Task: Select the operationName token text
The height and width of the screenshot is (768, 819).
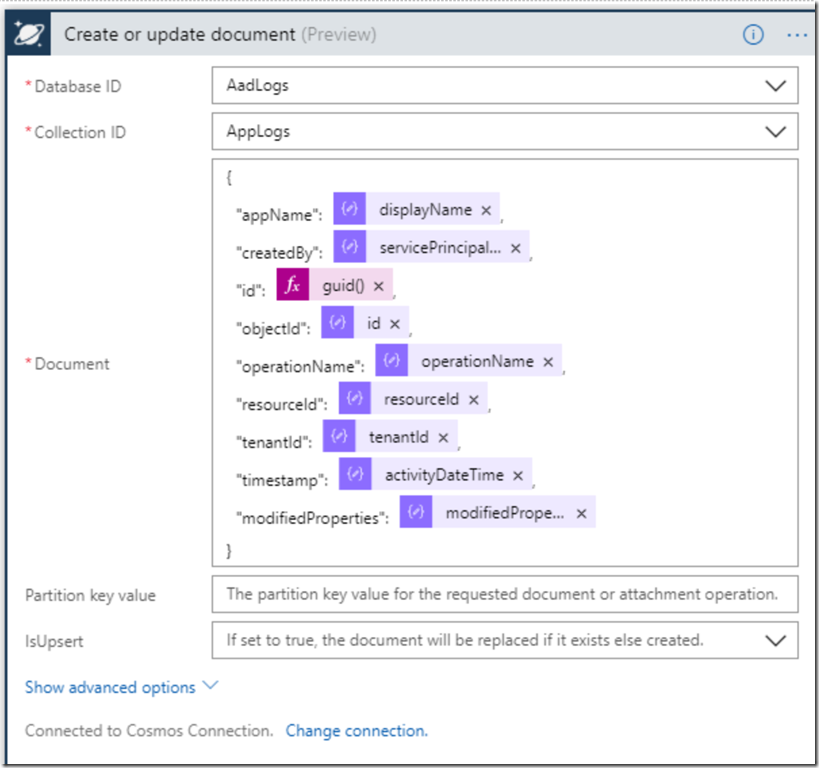Action: click(477, 362)
